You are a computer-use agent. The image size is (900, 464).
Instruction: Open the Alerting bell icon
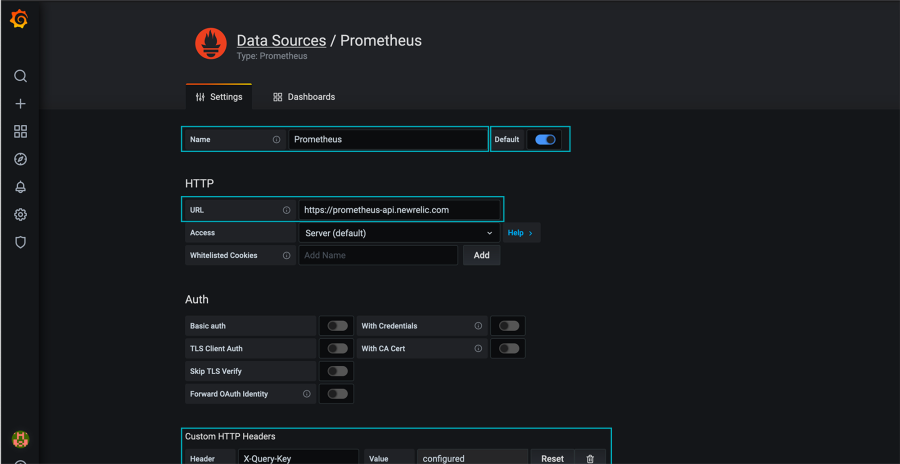pos(20,187)
